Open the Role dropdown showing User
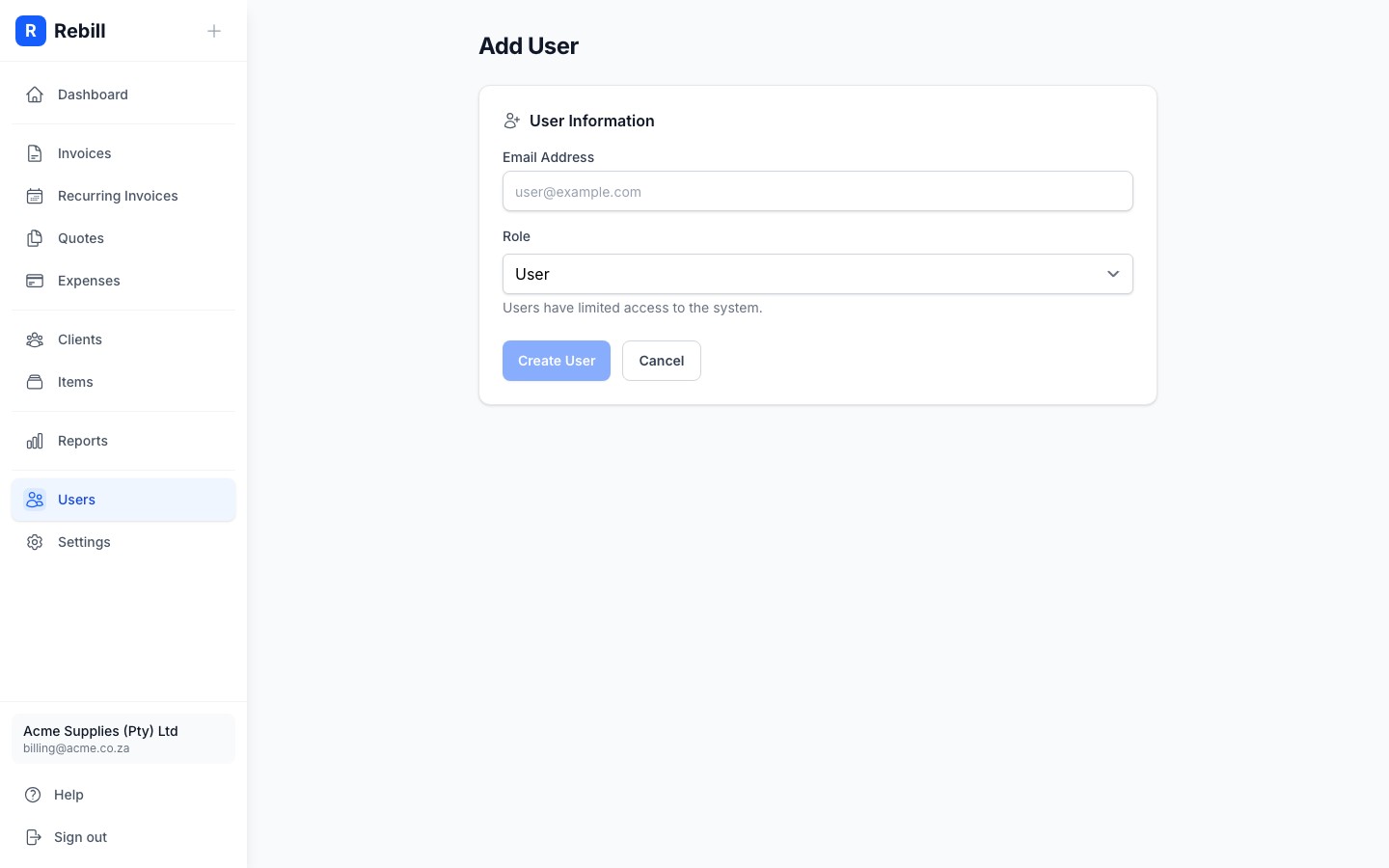Viewport: 1389px width, 868px height. pos(818,274)
